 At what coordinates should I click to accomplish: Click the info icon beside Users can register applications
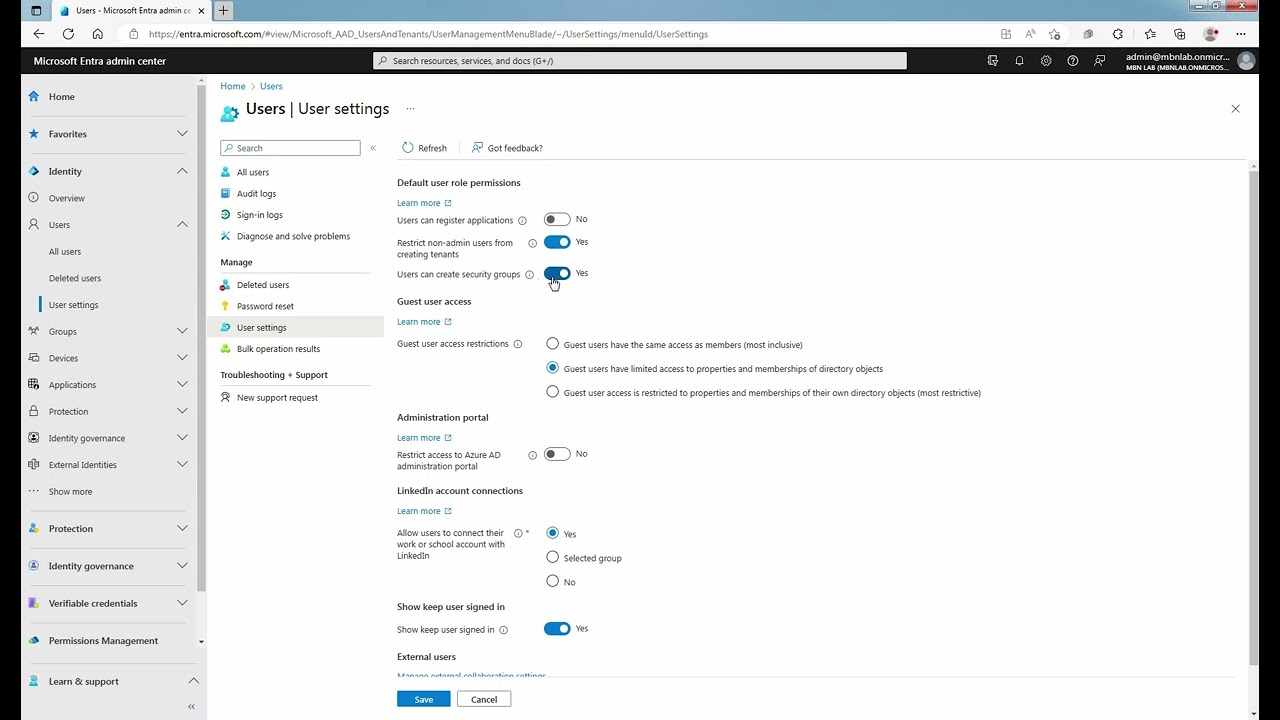click(x=522, y=220)
